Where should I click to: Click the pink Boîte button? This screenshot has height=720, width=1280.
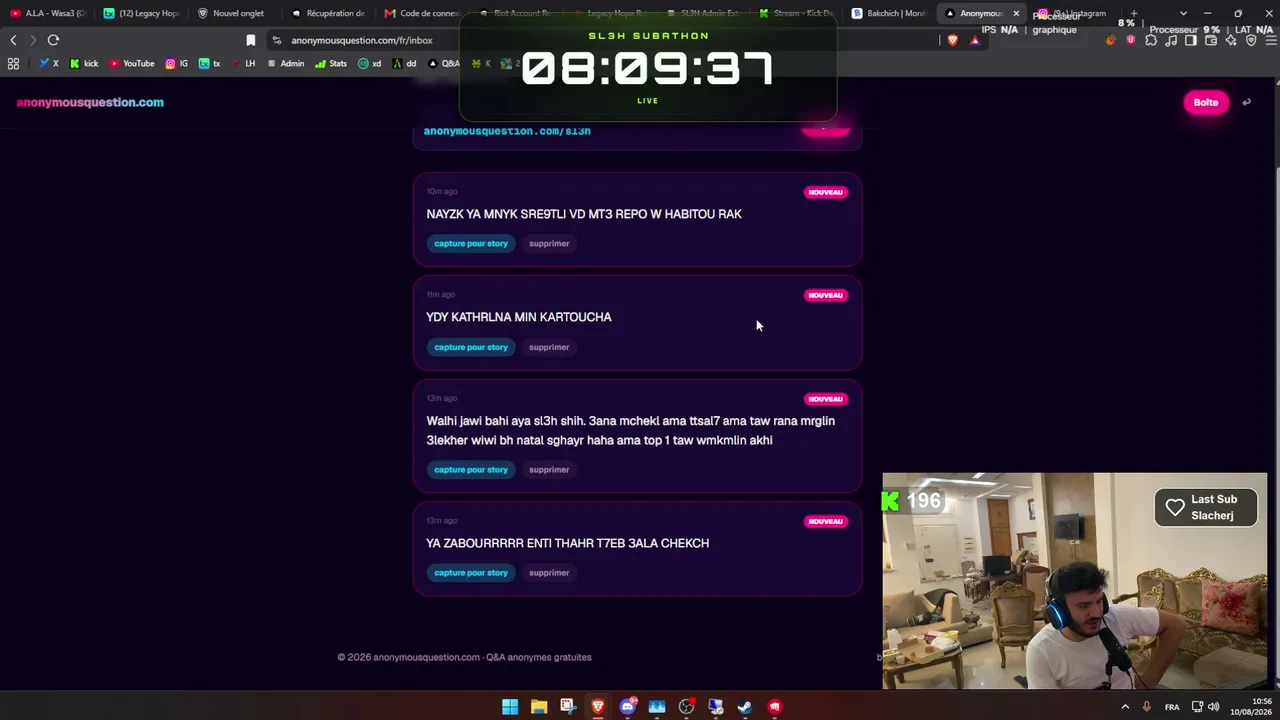click(x=1206, y=102)
